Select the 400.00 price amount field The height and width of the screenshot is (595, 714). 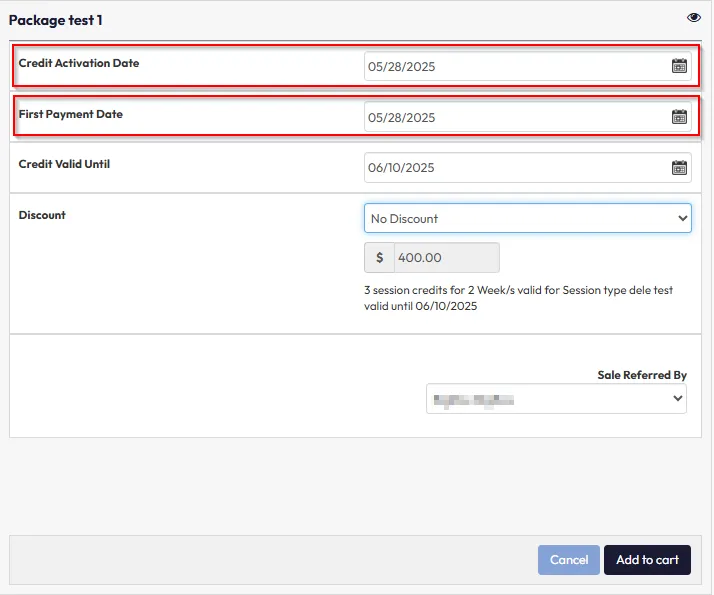click(446, 258)
